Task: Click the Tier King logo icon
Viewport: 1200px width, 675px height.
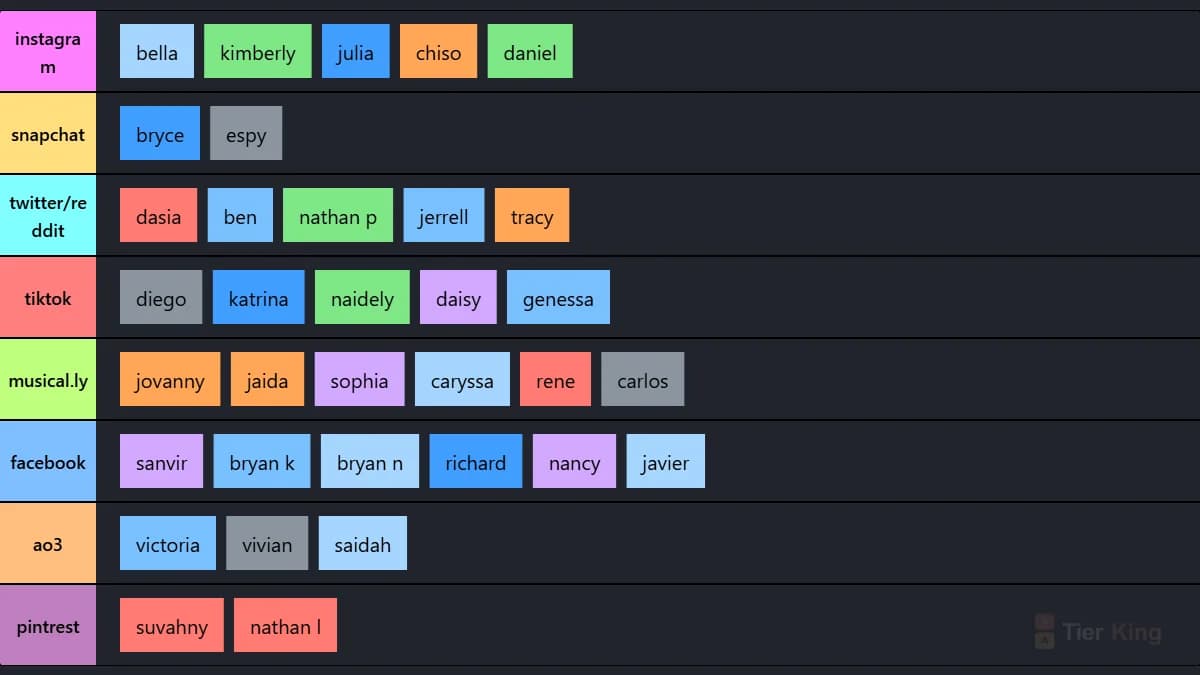Action: pyautogui.click(x=1044, y=631)
